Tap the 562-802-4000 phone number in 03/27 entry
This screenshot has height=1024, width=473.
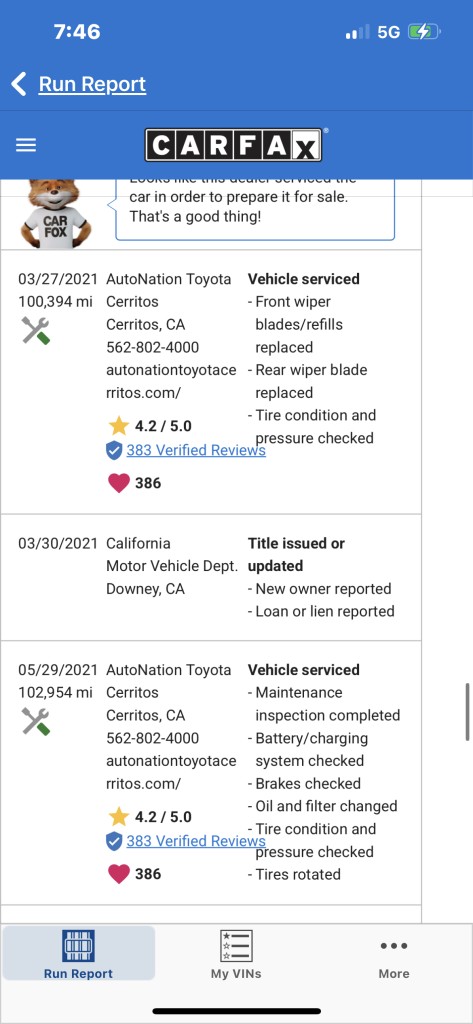point(153,347)
